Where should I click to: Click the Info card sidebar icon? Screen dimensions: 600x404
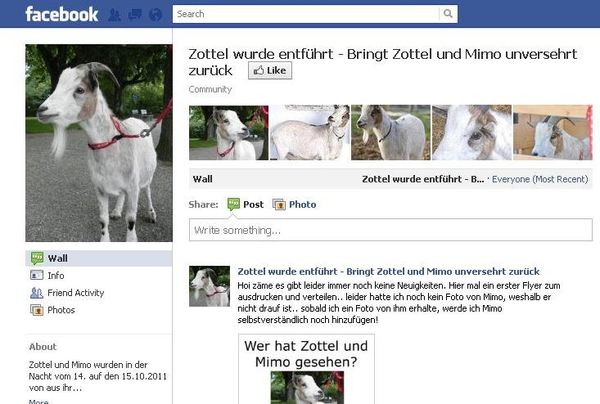(36, 275)
